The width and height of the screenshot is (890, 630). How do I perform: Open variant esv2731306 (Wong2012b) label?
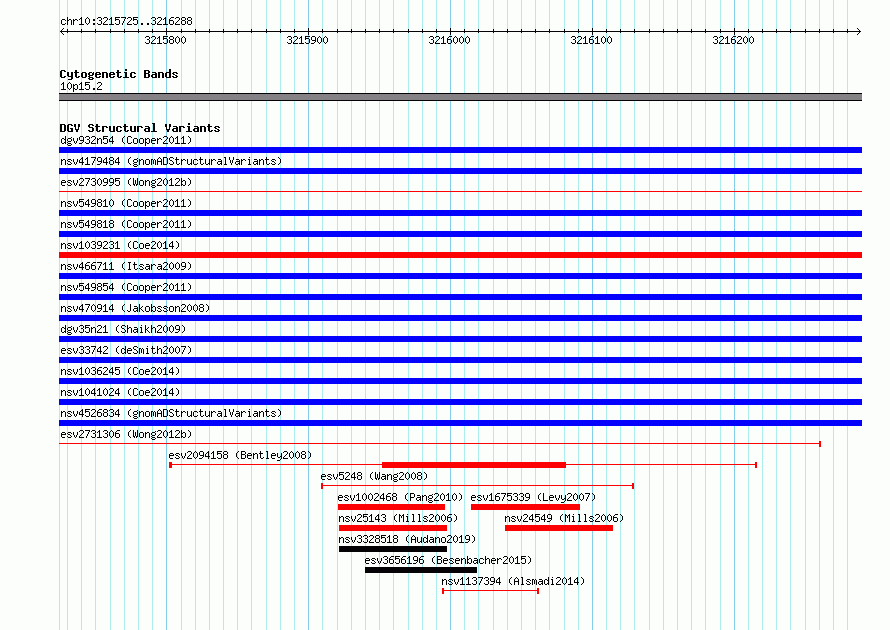click(x=126, y=434)
